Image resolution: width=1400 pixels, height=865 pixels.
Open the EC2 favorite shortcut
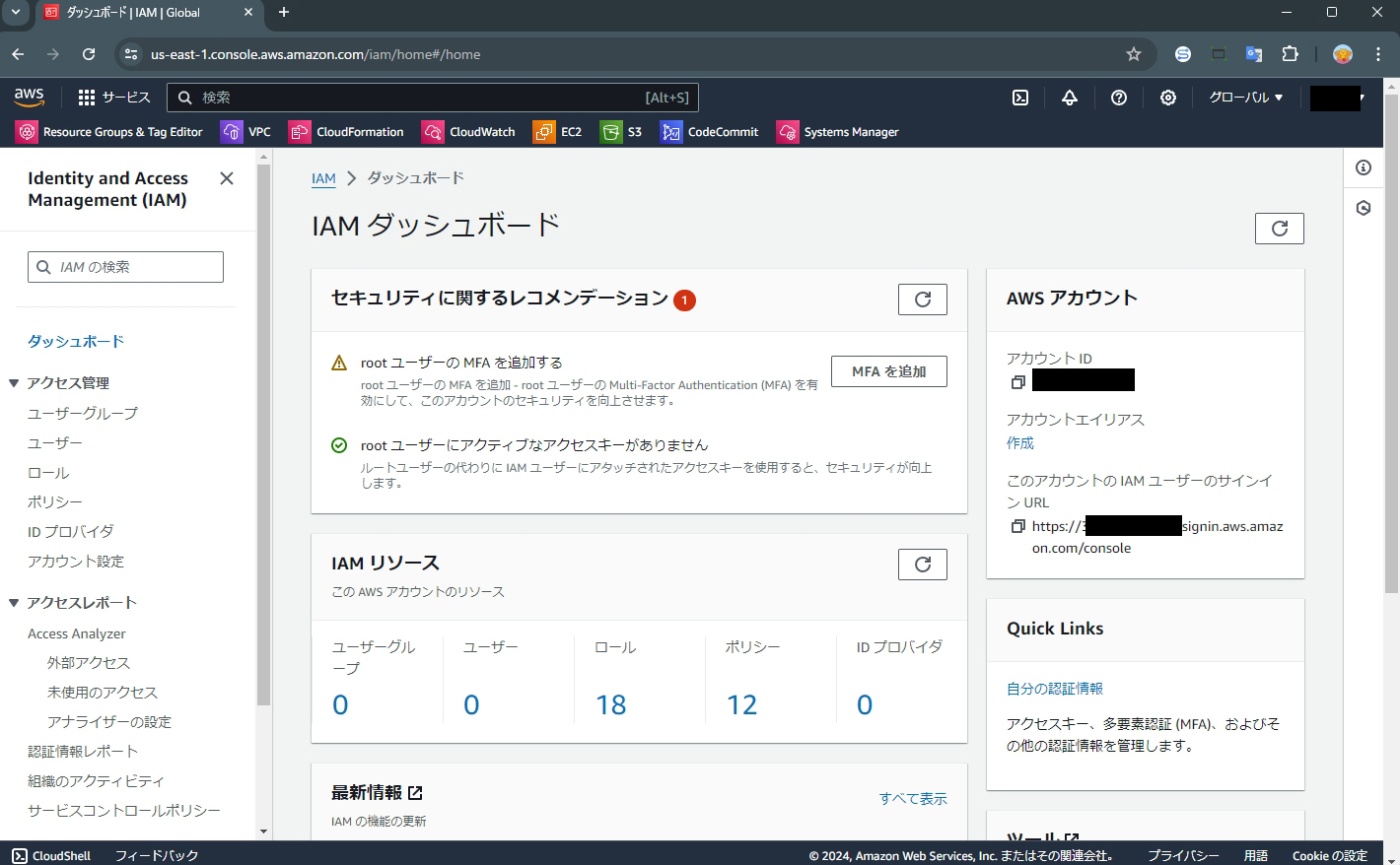point(557,131)
